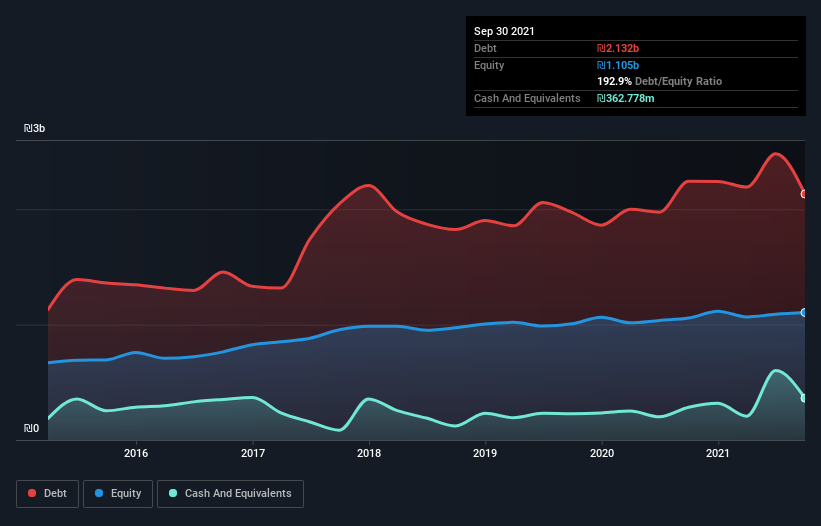This screenshot has height=526, width=821.
Task: Click the 2017 x-axis label
Action: tap(253, 453)
